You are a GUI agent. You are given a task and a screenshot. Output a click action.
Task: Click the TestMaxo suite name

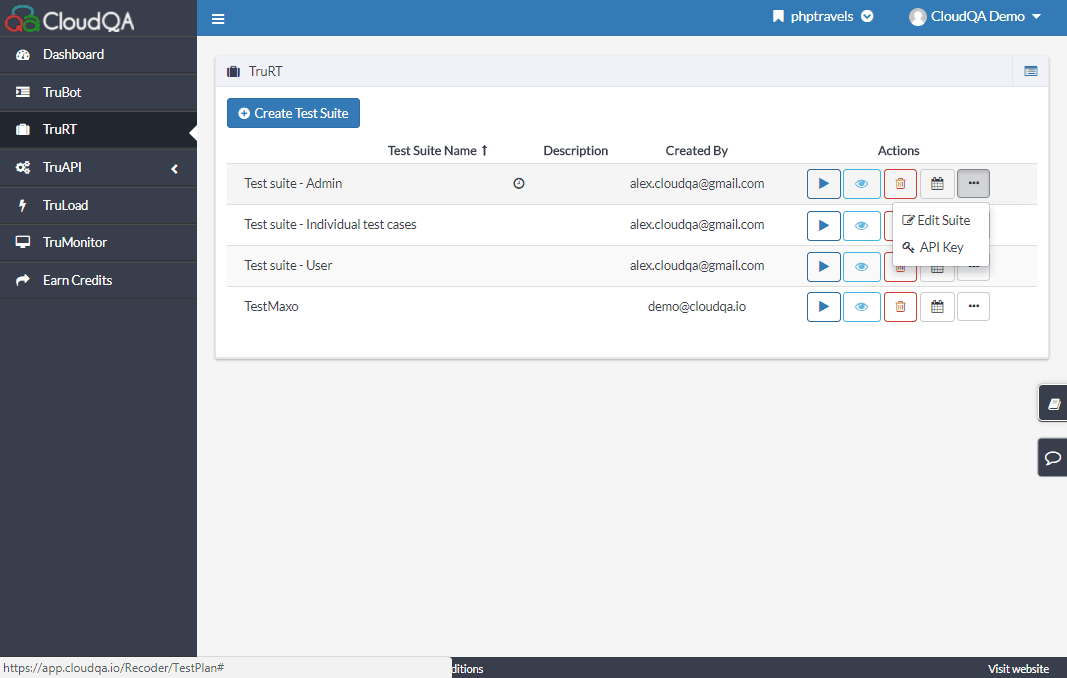(272, 306)
